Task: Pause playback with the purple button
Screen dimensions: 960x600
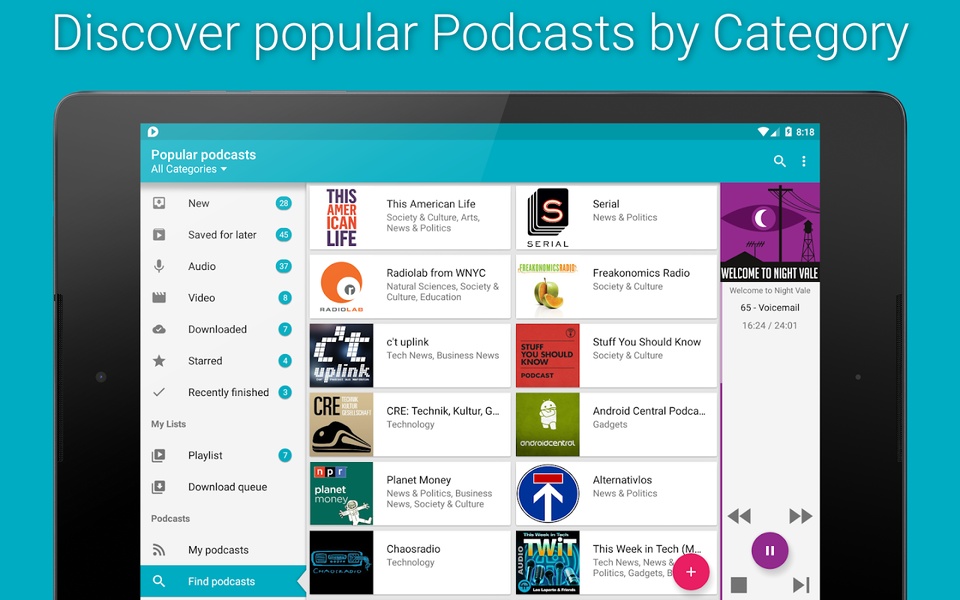Action: pos(770,550)
